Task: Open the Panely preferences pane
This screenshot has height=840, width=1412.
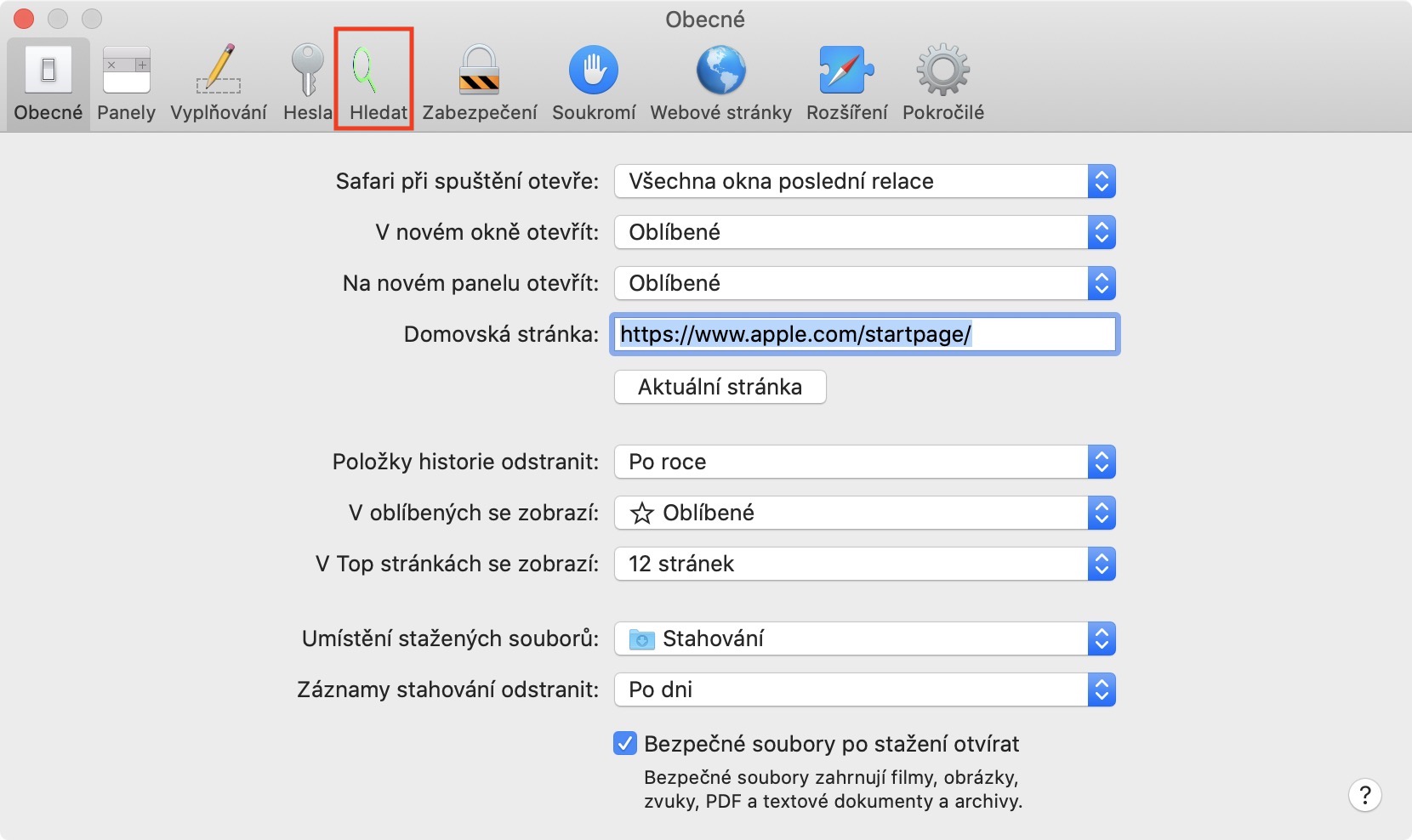Action: coord(126,83)
